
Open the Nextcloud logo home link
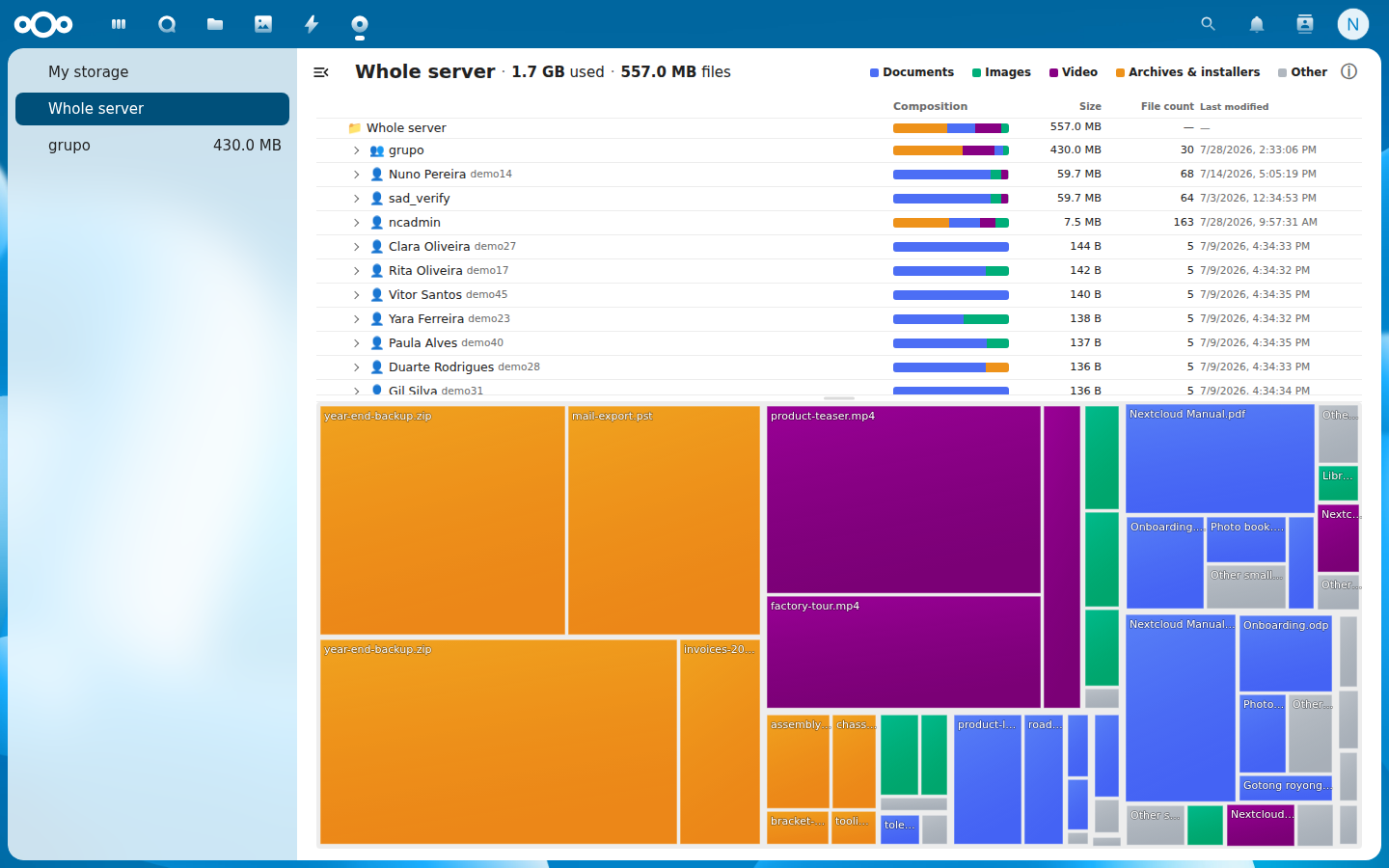[x=43, y=24]
